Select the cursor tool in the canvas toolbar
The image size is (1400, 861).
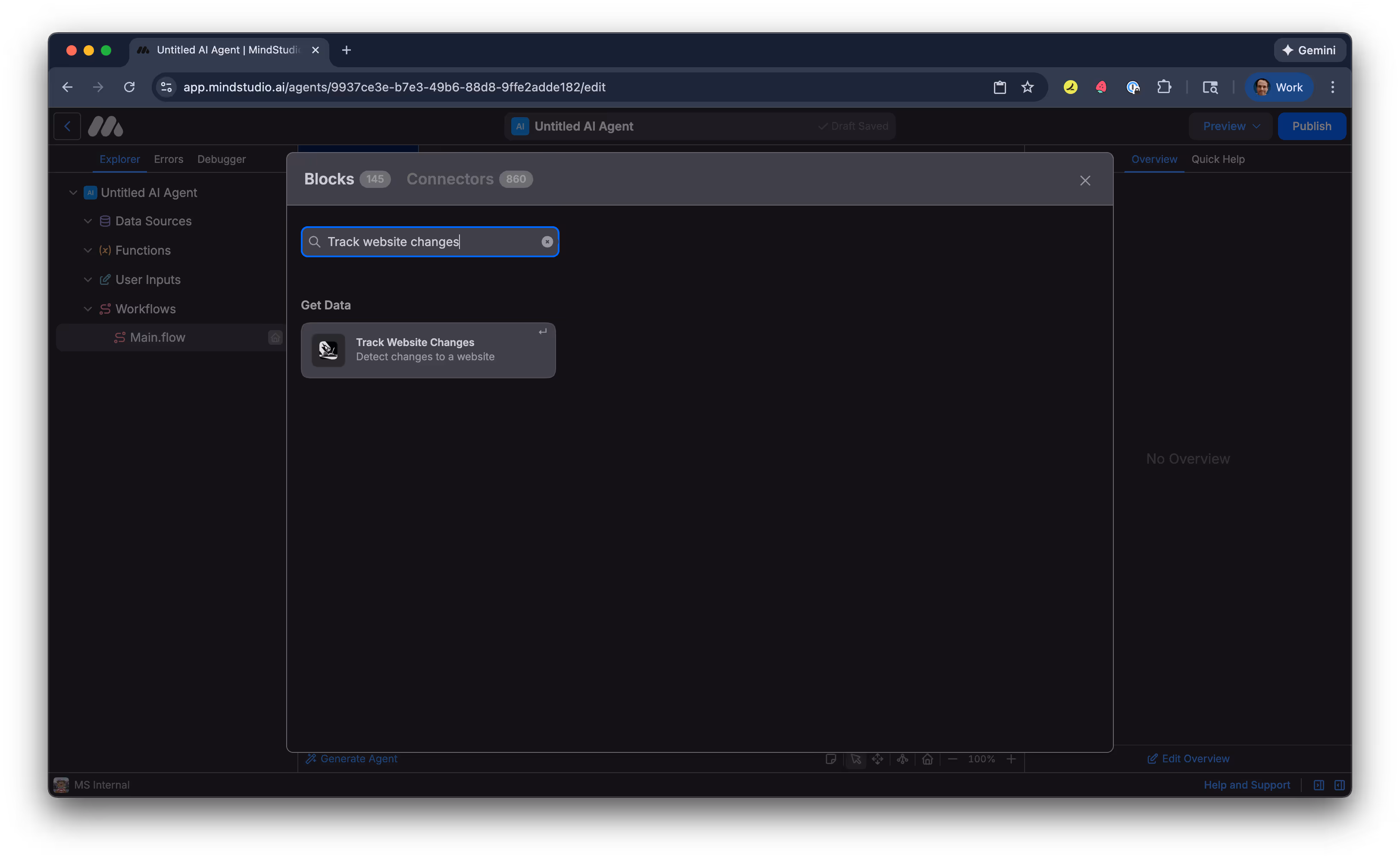click(856, 759)
